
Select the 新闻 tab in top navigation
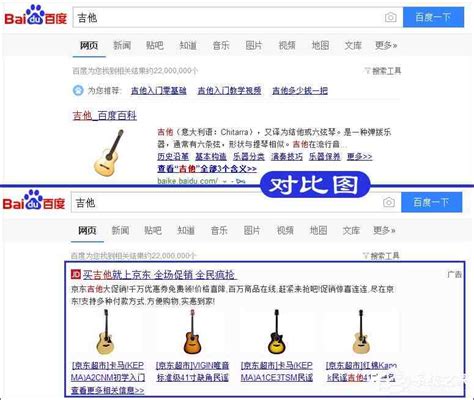(x=122, y=45)
